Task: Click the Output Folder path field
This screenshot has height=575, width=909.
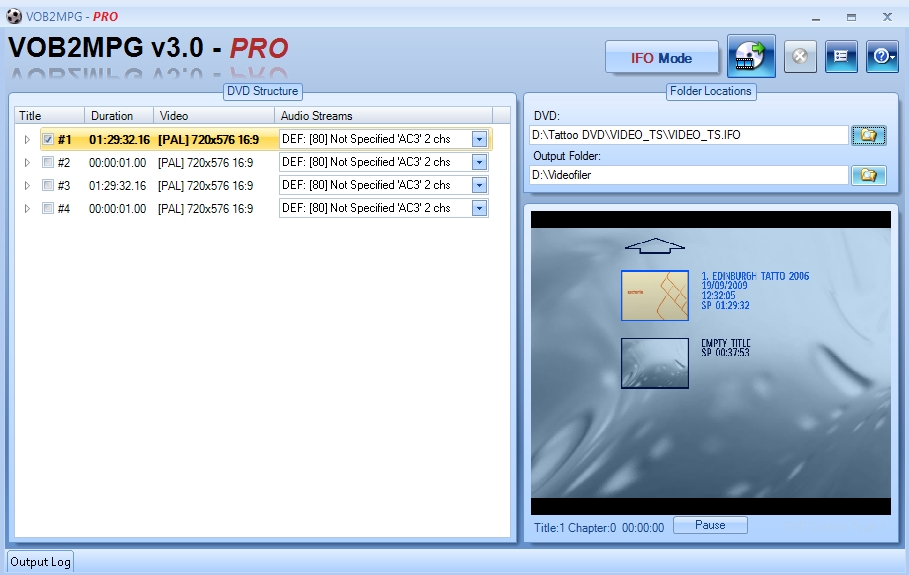Action: (689, 175)
